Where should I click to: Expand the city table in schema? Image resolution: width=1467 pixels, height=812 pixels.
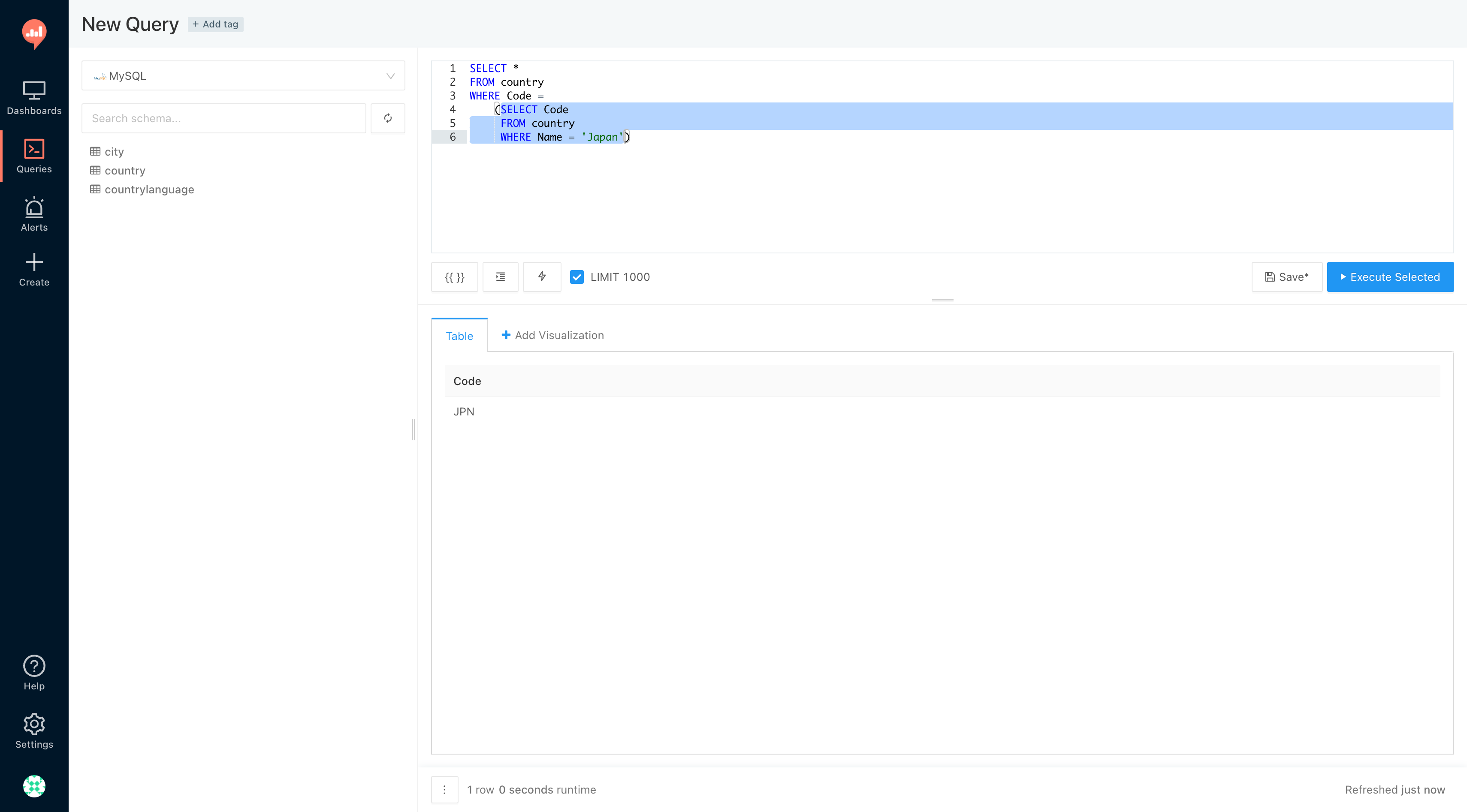114,152
